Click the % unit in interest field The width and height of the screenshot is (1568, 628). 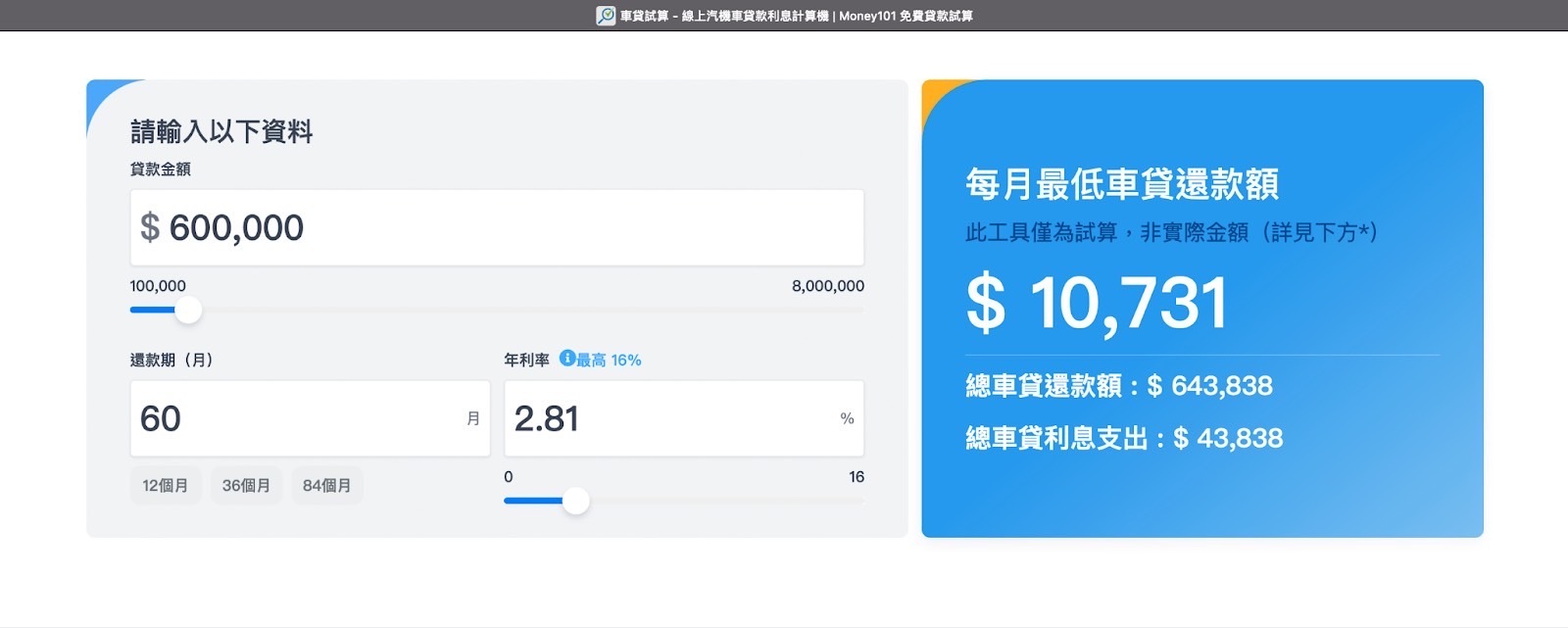[848, 418]
